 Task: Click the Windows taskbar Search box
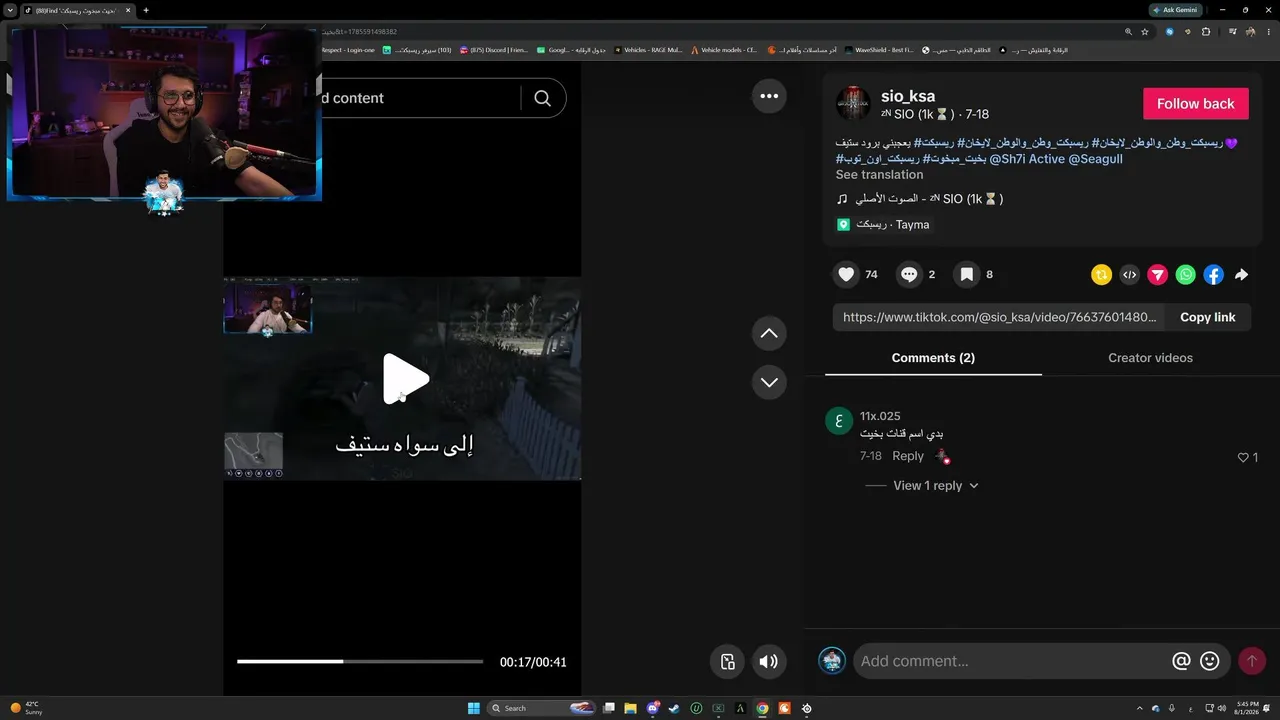(x=543, y=708)
